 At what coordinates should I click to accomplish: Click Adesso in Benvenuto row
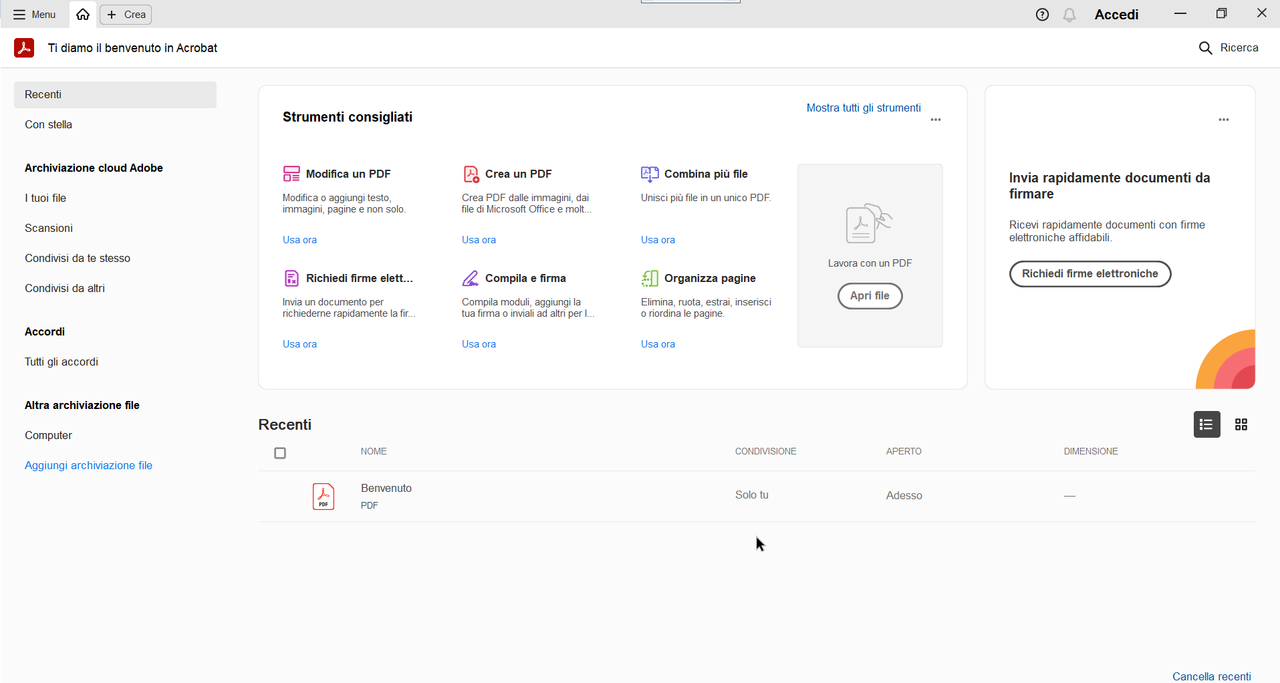click(904, 496)
